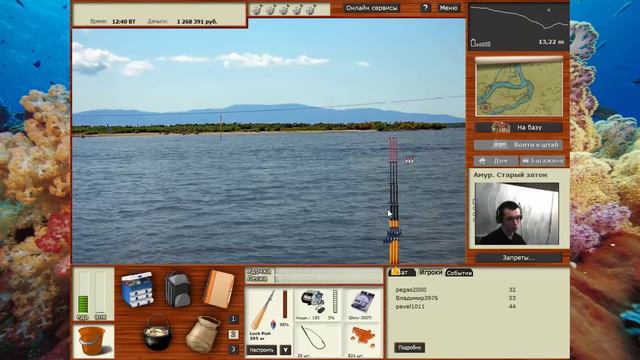Switch to the chat tab
This screenshot has width=640, height=360.
(x=402, y=272)
